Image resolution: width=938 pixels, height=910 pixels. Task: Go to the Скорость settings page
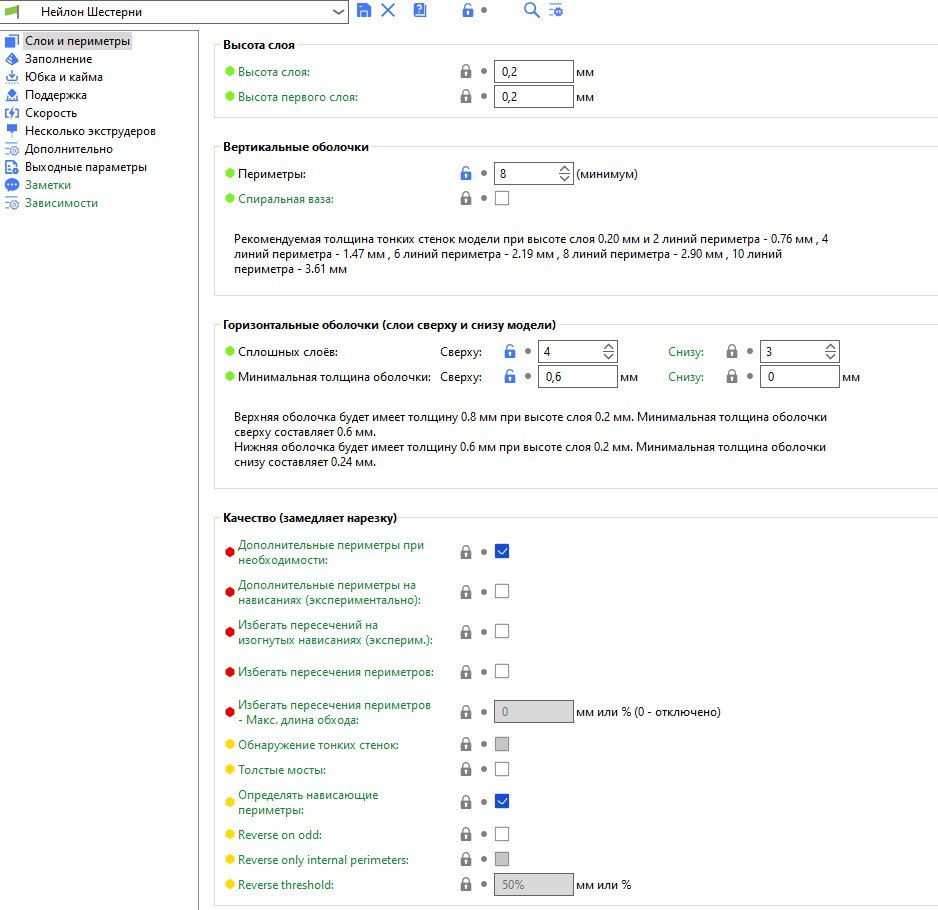point(51,113)
